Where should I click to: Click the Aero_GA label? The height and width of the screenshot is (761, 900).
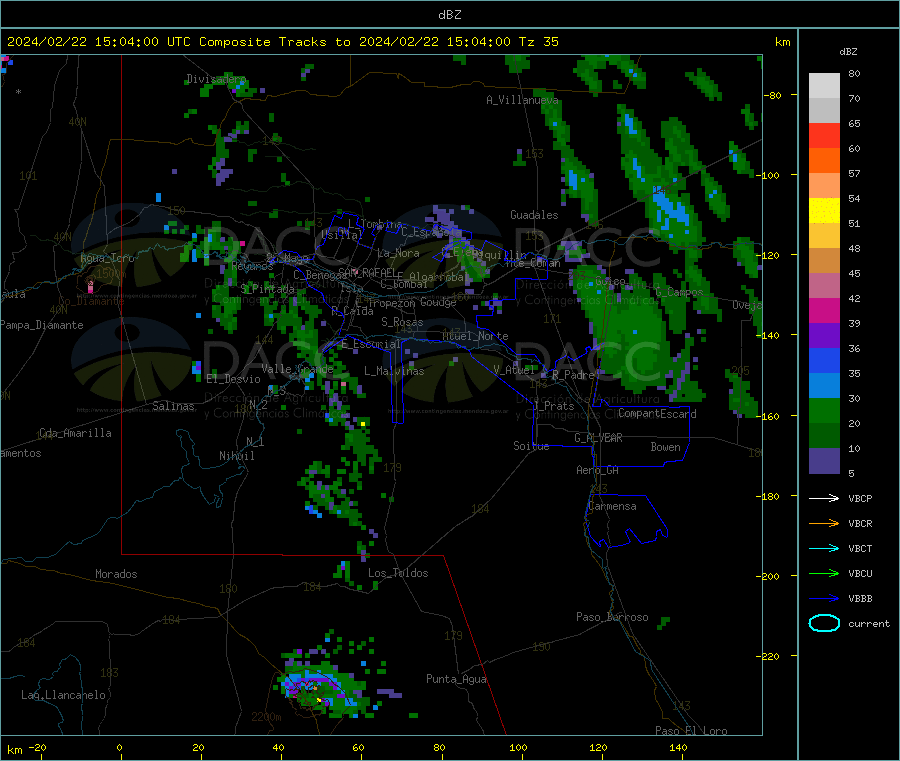click(598, 471)
